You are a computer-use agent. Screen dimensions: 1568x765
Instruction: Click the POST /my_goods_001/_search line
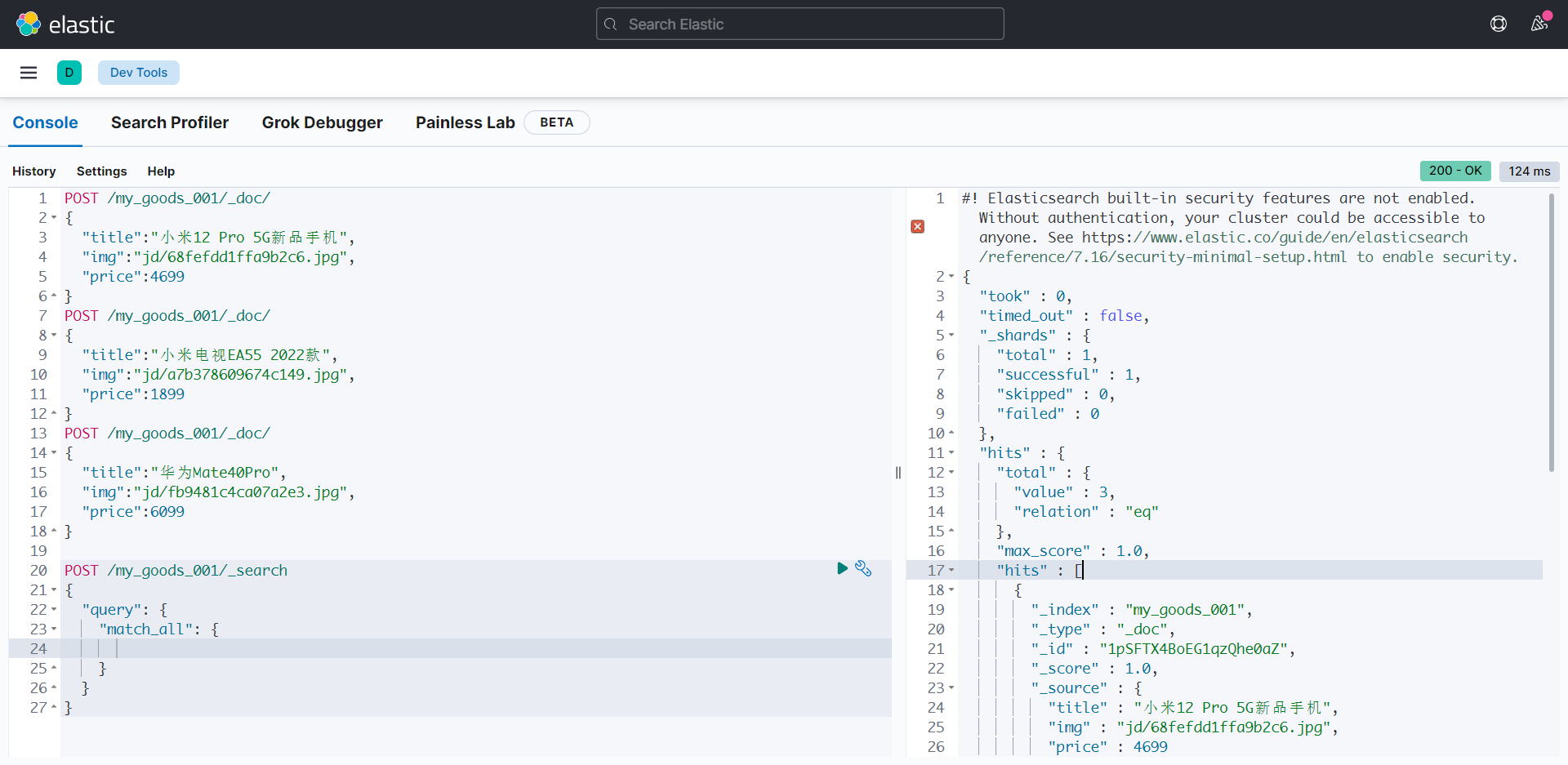click(x=176, y=570)
